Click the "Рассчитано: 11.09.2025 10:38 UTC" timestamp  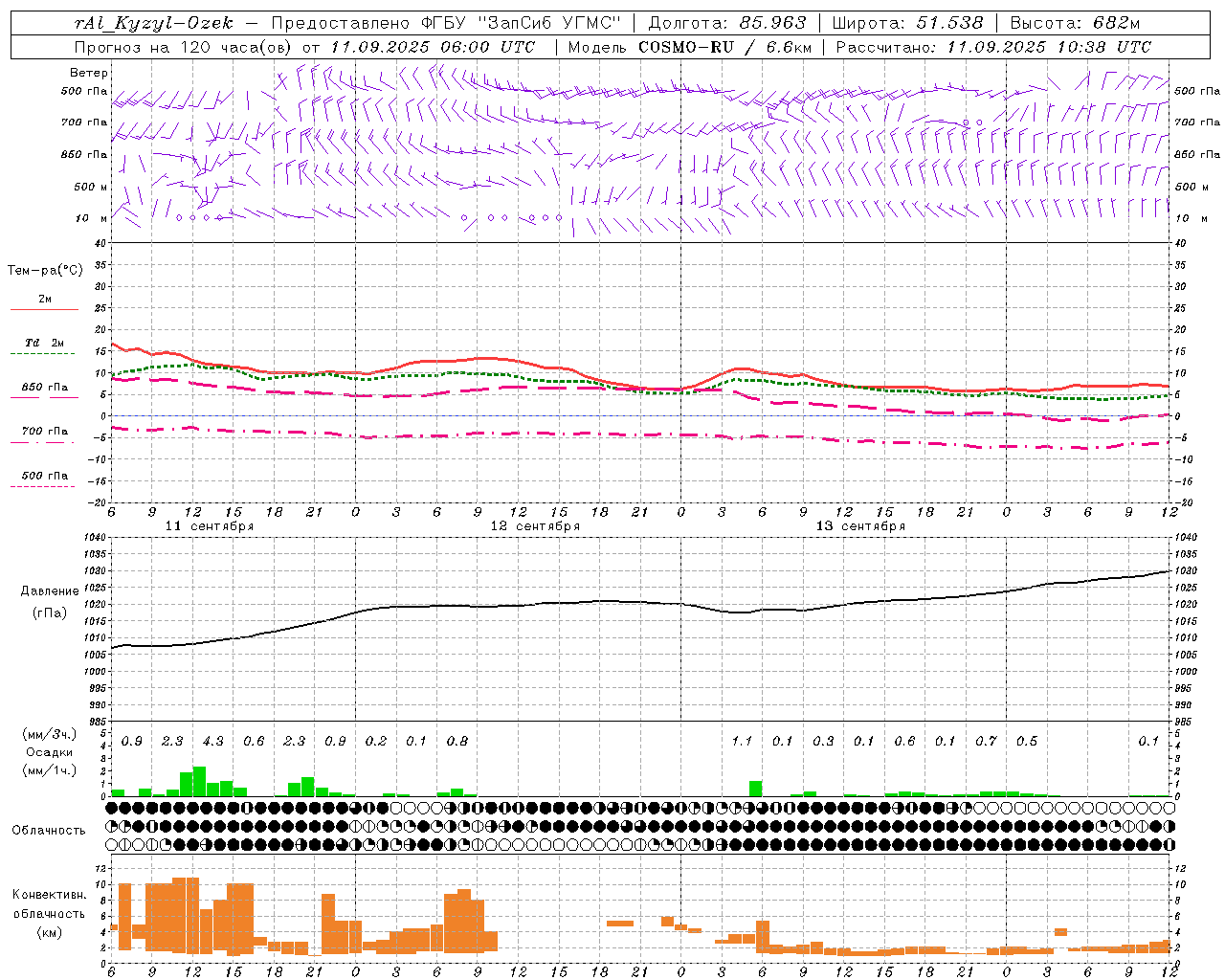coord(993,47)
